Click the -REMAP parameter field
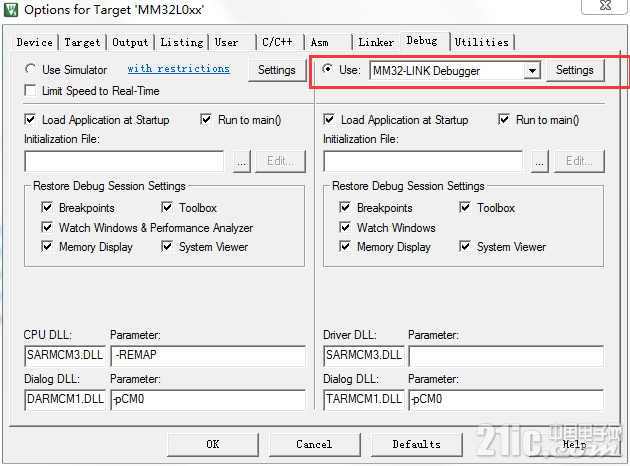Image resolution: width=630 pixels, height=466 pixels. 208,356
